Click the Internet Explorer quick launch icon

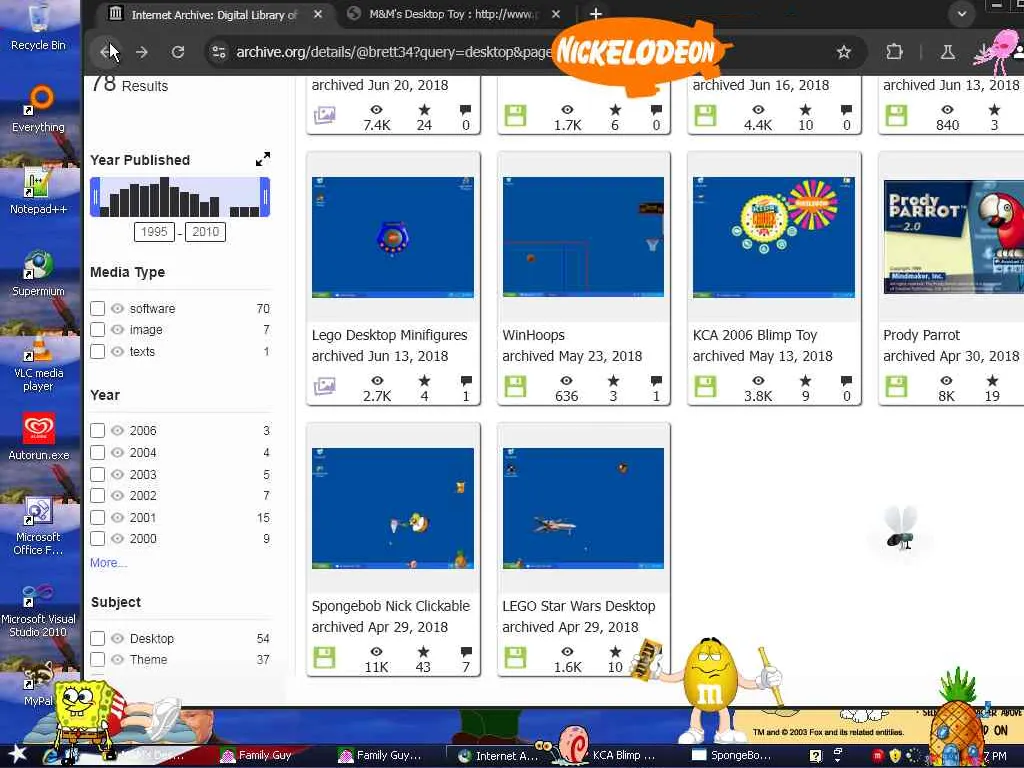pos(51,756)
